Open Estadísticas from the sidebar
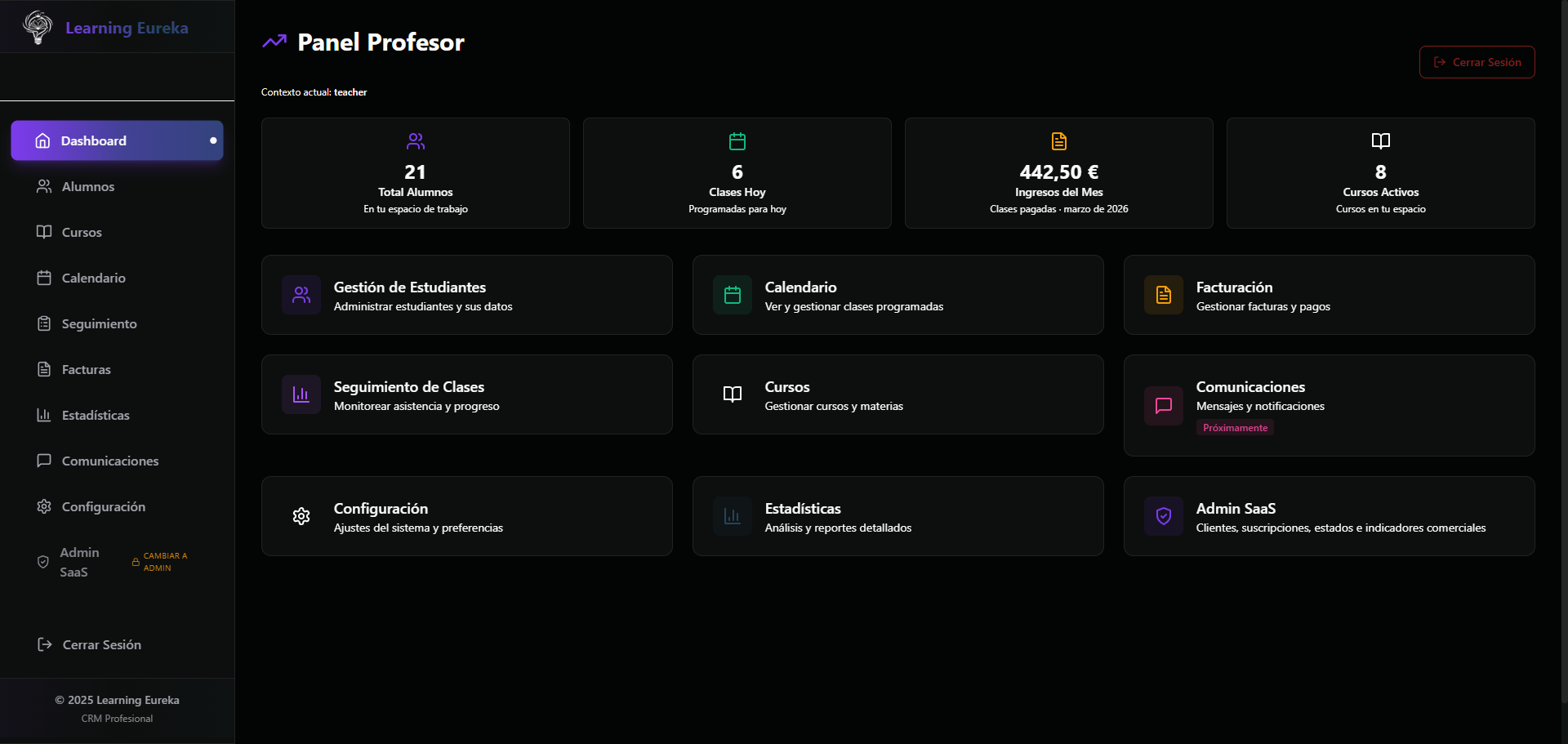Image resolution: width=1568 pixels, height=744 pixels. click(x=117, y=415)
